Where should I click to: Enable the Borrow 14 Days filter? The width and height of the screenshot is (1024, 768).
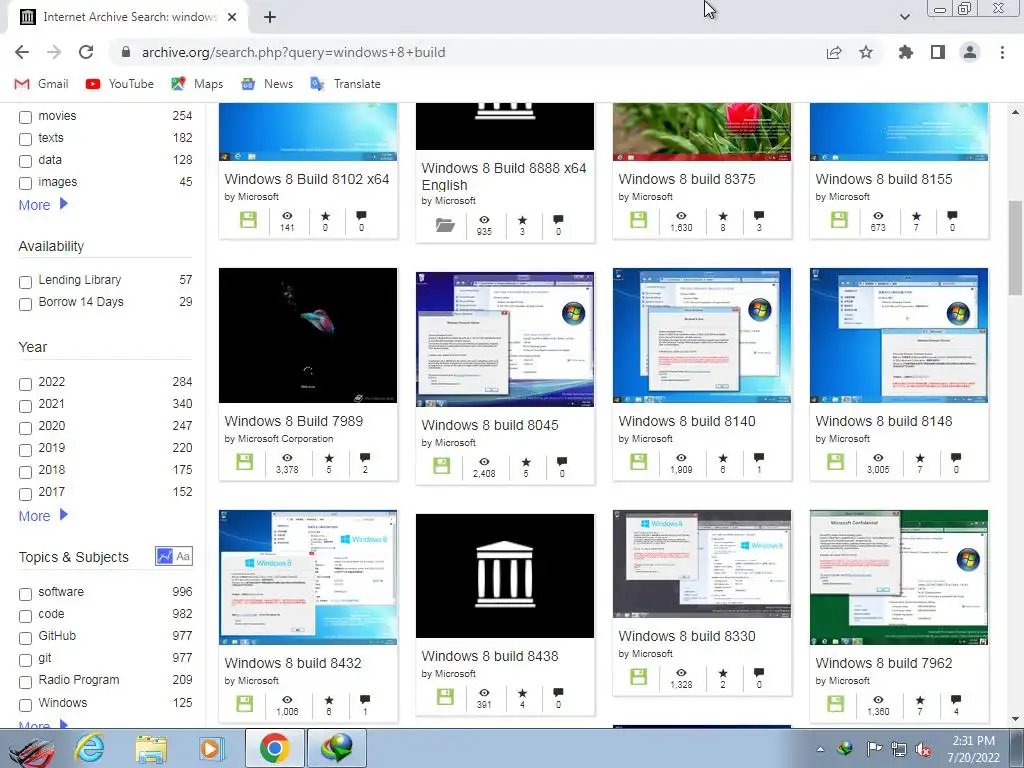(25, 304)
